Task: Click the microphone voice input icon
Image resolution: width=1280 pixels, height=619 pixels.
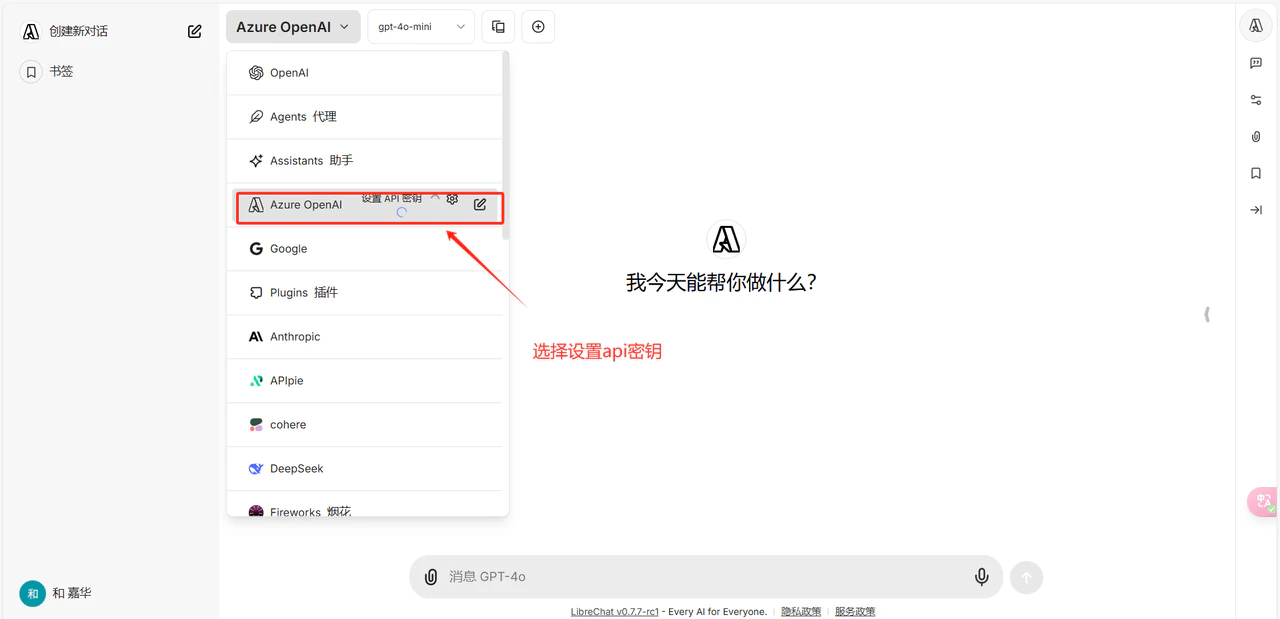Action: 982,577
